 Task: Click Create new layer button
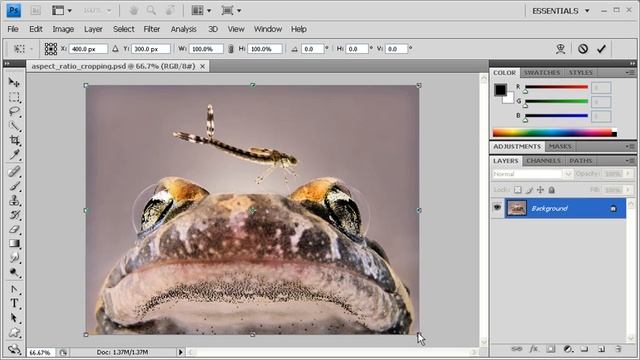[601, 349]
